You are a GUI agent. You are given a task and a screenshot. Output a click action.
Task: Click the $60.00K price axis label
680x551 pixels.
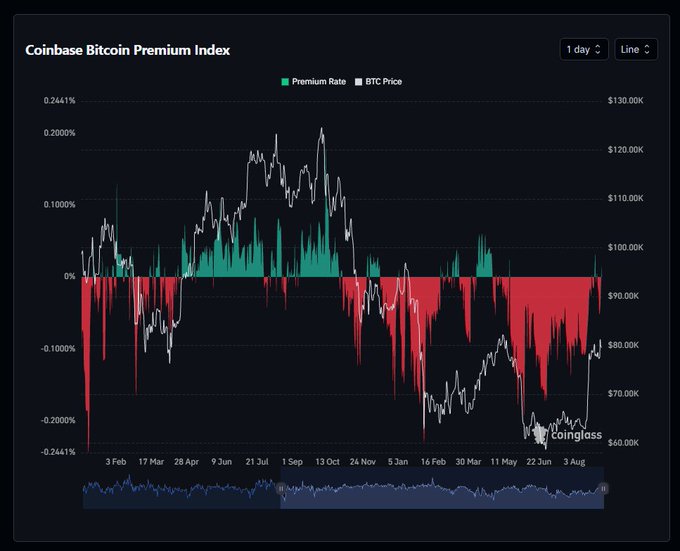(x=623, y=443)
